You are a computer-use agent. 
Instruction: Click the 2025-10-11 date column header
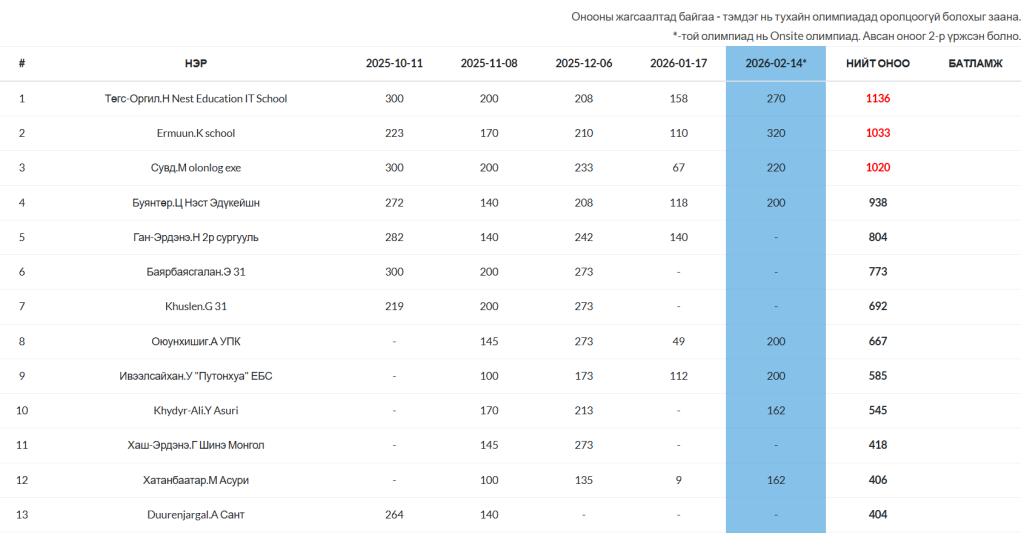394,63
